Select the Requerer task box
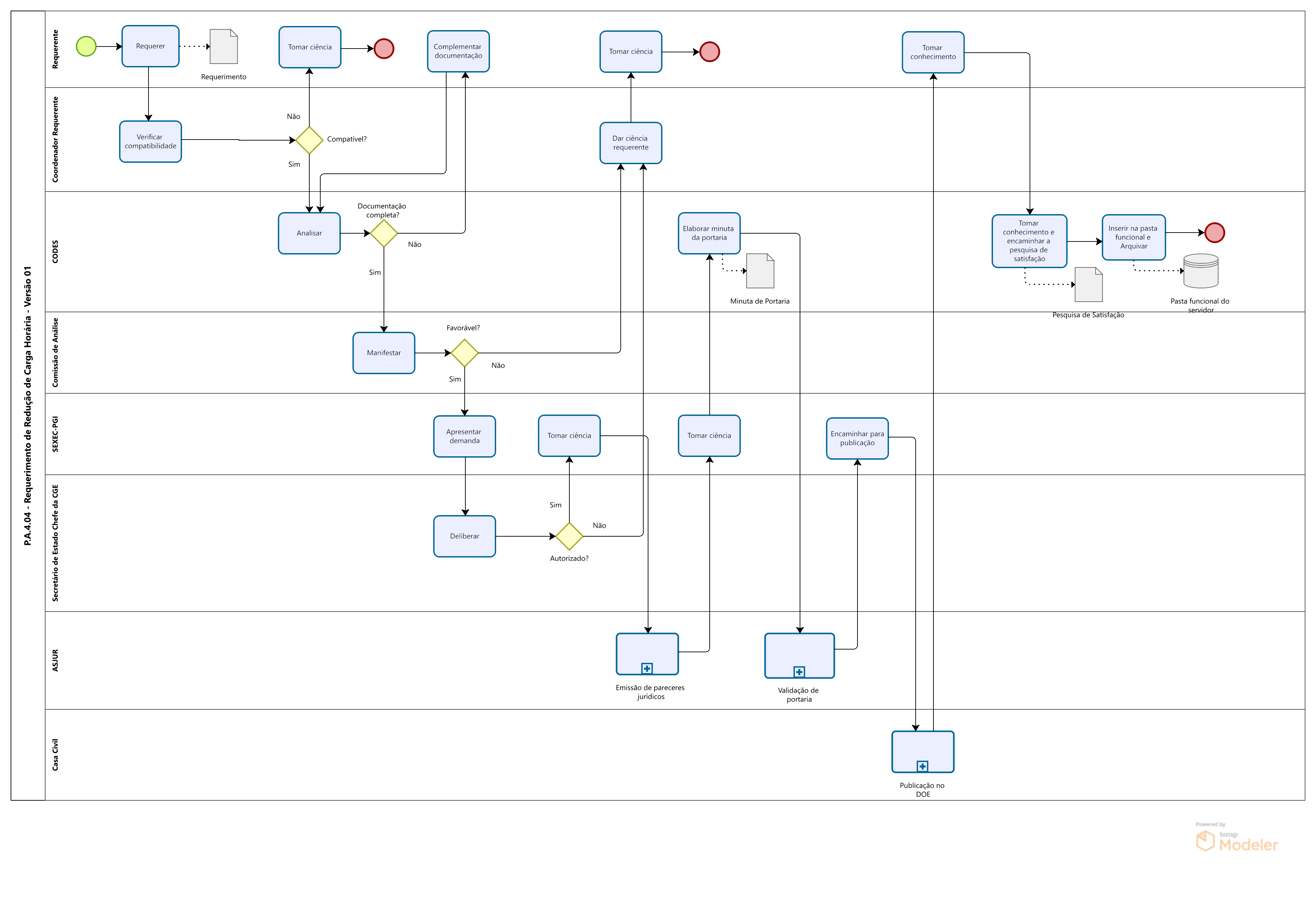The width and height of the screenshot is (1316, 905). (x=150, y=46)
